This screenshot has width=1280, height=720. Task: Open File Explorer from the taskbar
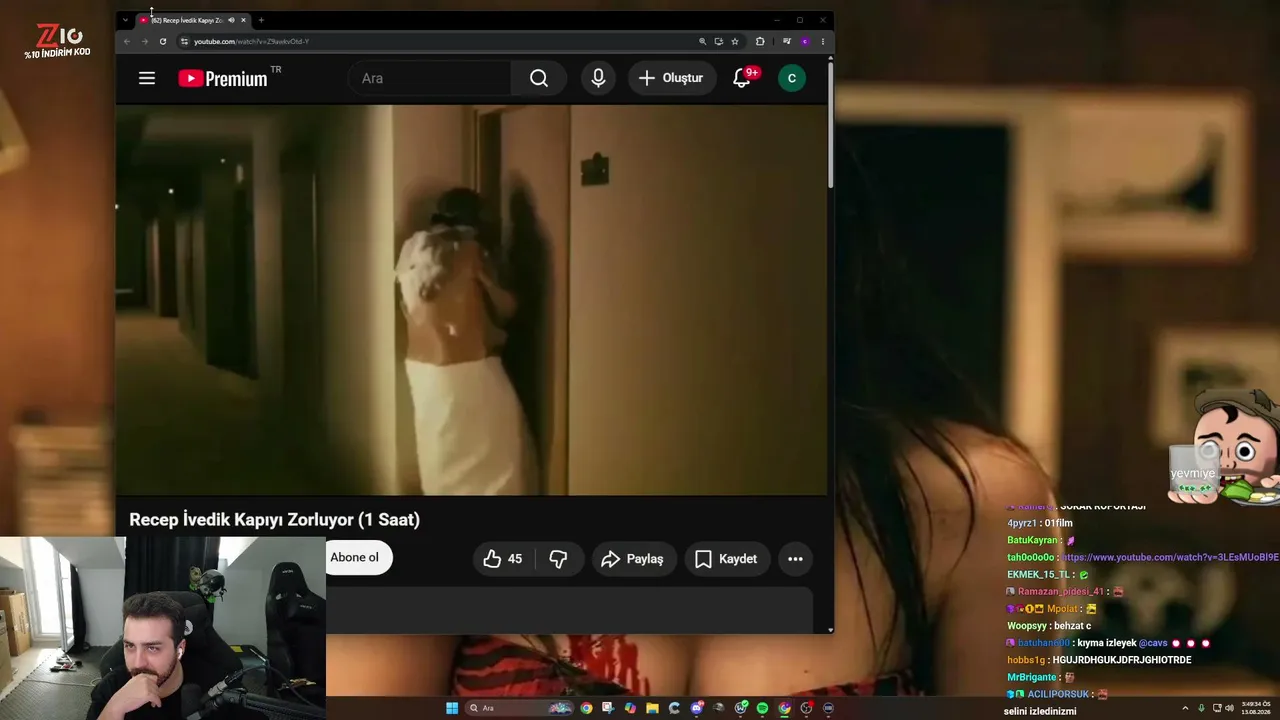(x=652, y=708)
